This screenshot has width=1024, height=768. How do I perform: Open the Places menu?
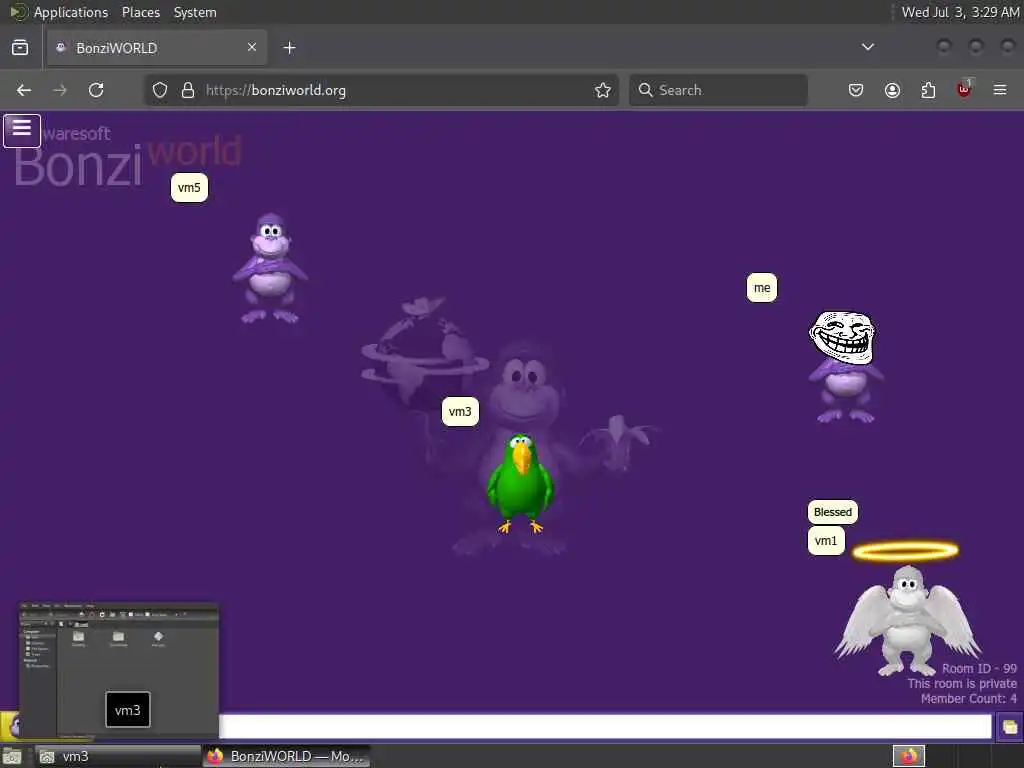[x=140, y=12]
